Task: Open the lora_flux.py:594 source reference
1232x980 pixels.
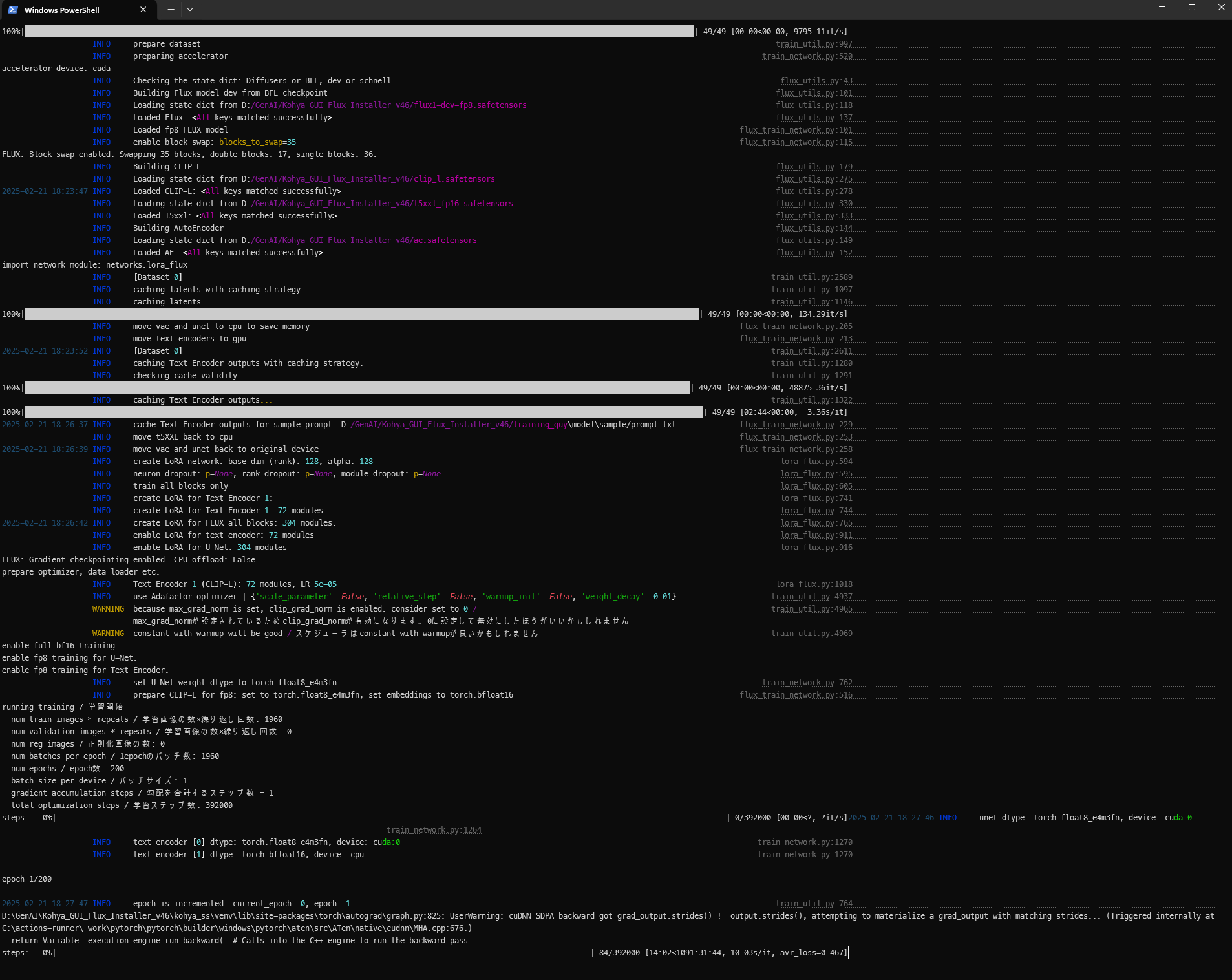Action: coord(816,462)
